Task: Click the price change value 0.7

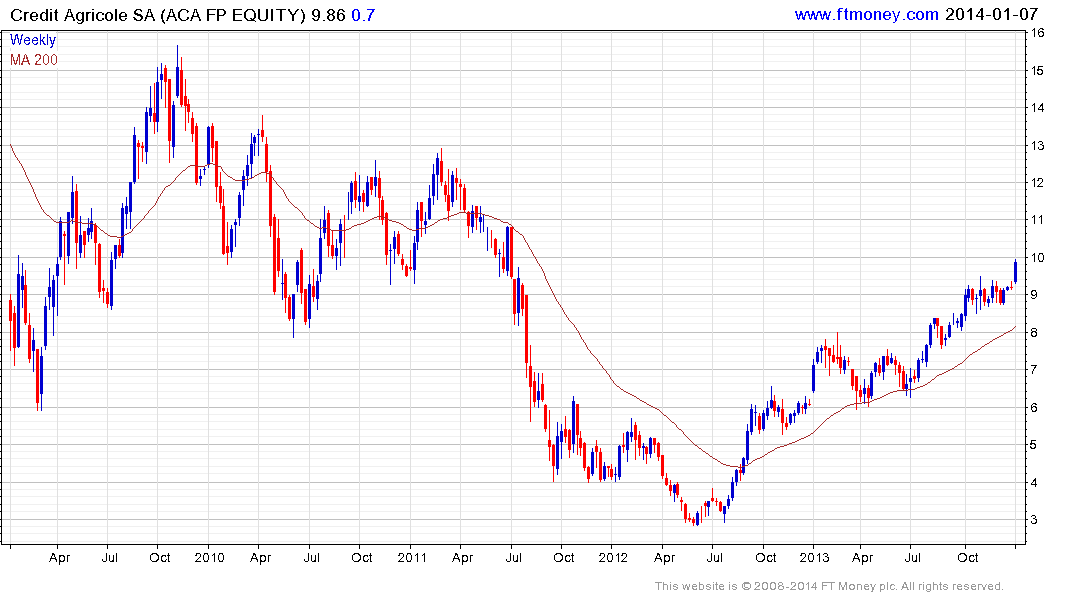Action: [363, 15]
